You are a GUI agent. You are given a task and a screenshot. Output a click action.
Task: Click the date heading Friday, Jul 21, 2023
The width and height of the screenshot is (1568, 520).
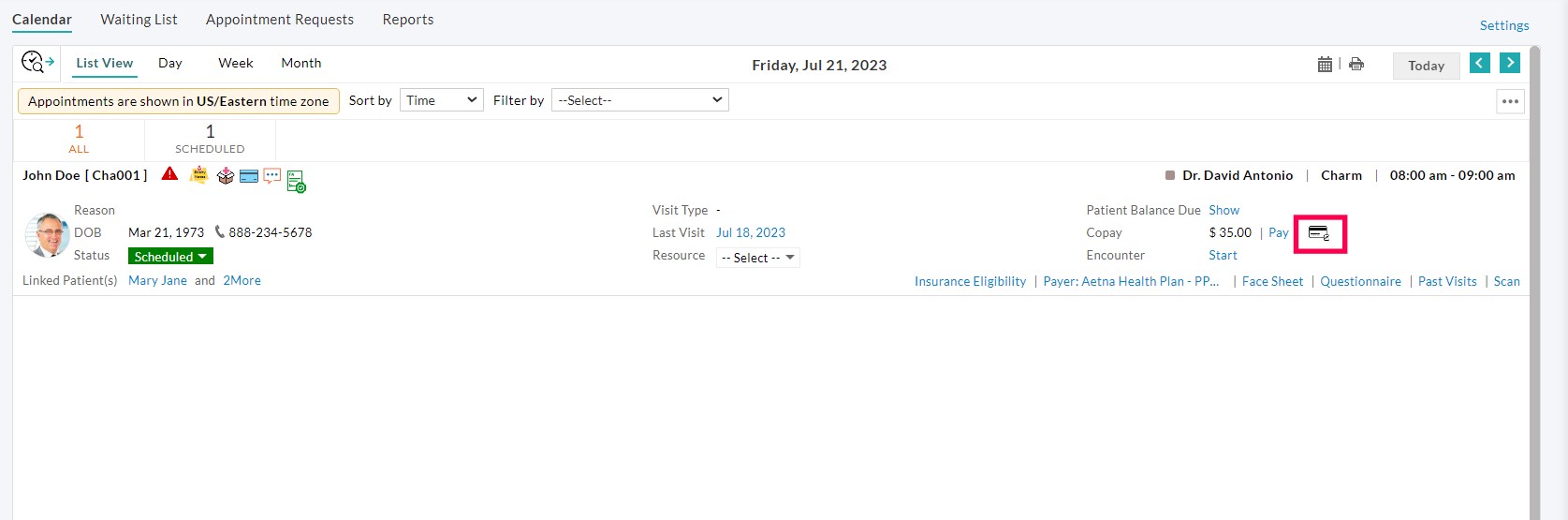click(x=819, y=65)
